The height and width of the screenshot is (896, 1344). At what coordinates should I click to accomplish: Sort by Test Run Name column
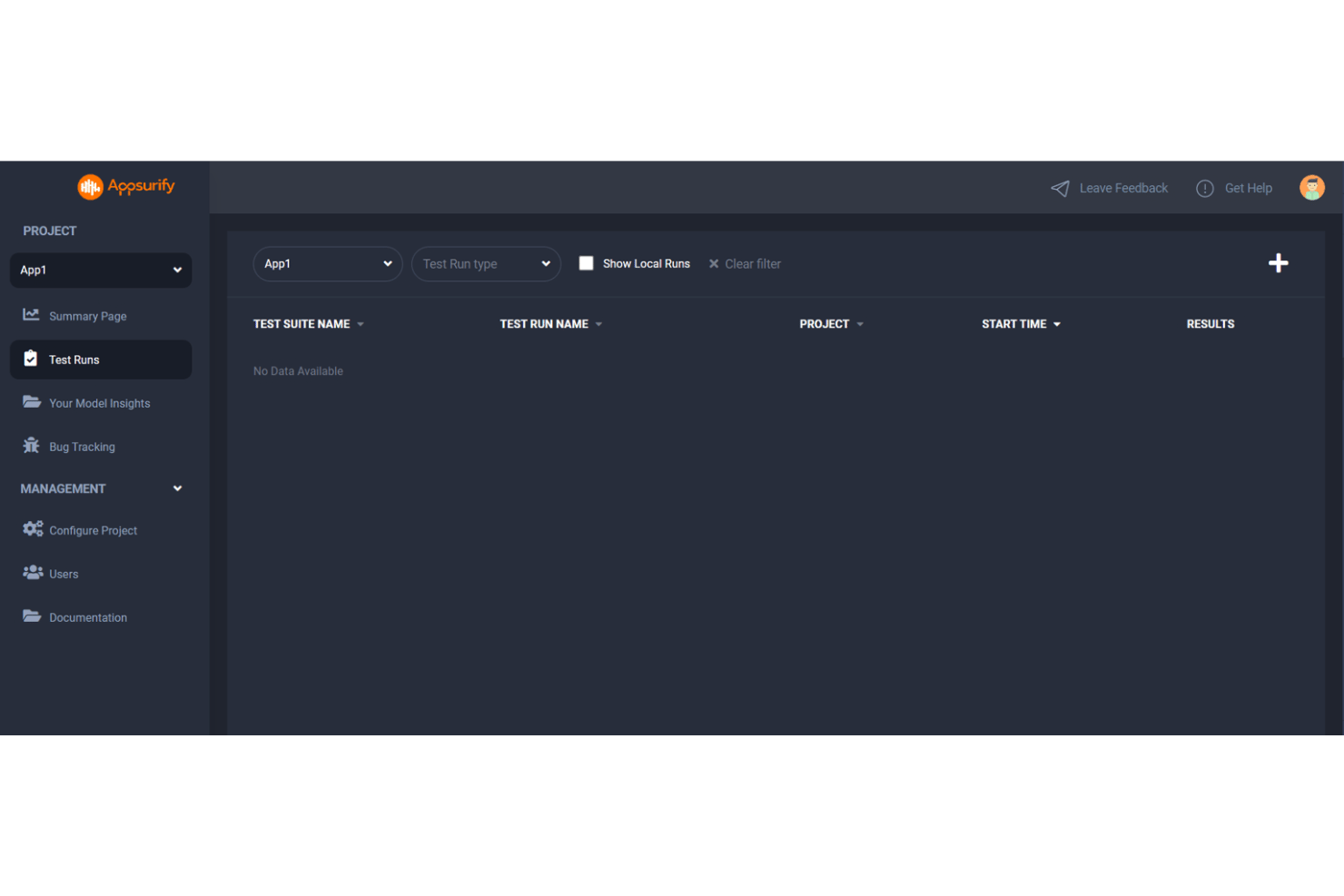coord(550,324)
